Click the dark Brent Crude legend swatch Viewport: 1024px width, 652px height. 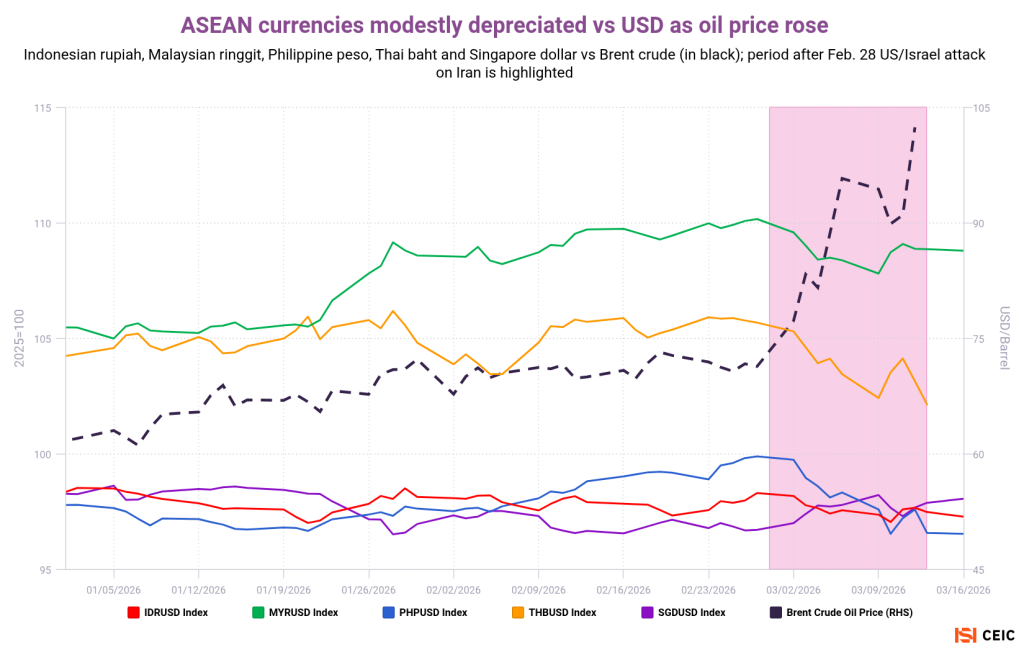pyautogui.click(x=775, y=612)
